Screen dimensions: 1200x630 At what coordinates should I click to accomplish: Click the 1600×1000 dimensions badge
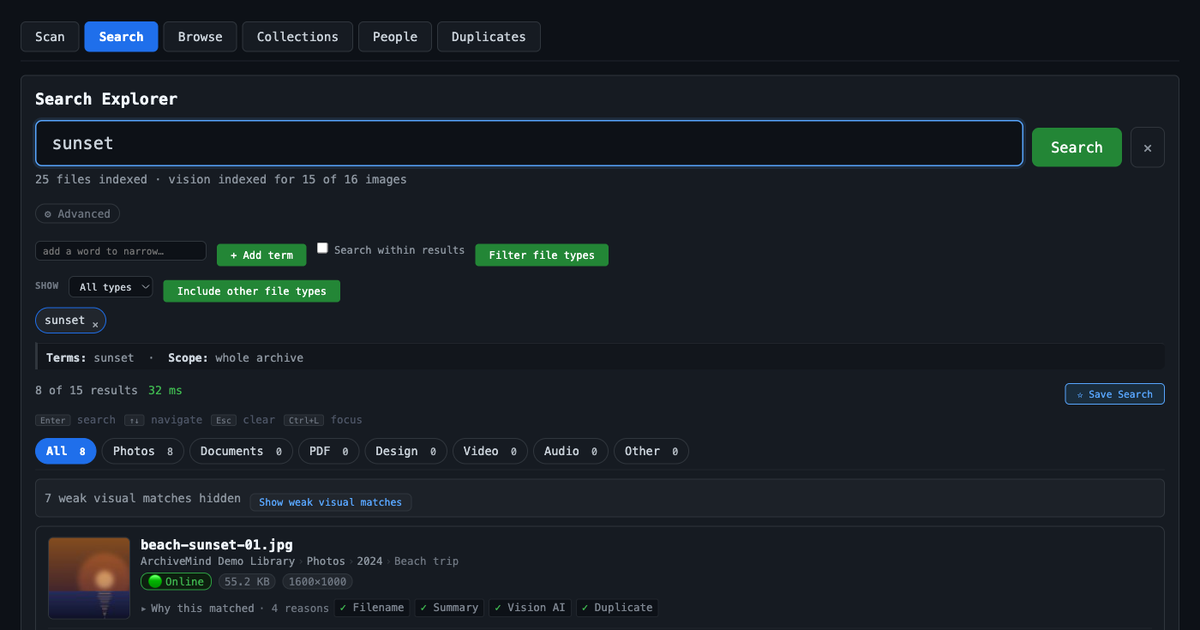(x=317, y=581)
